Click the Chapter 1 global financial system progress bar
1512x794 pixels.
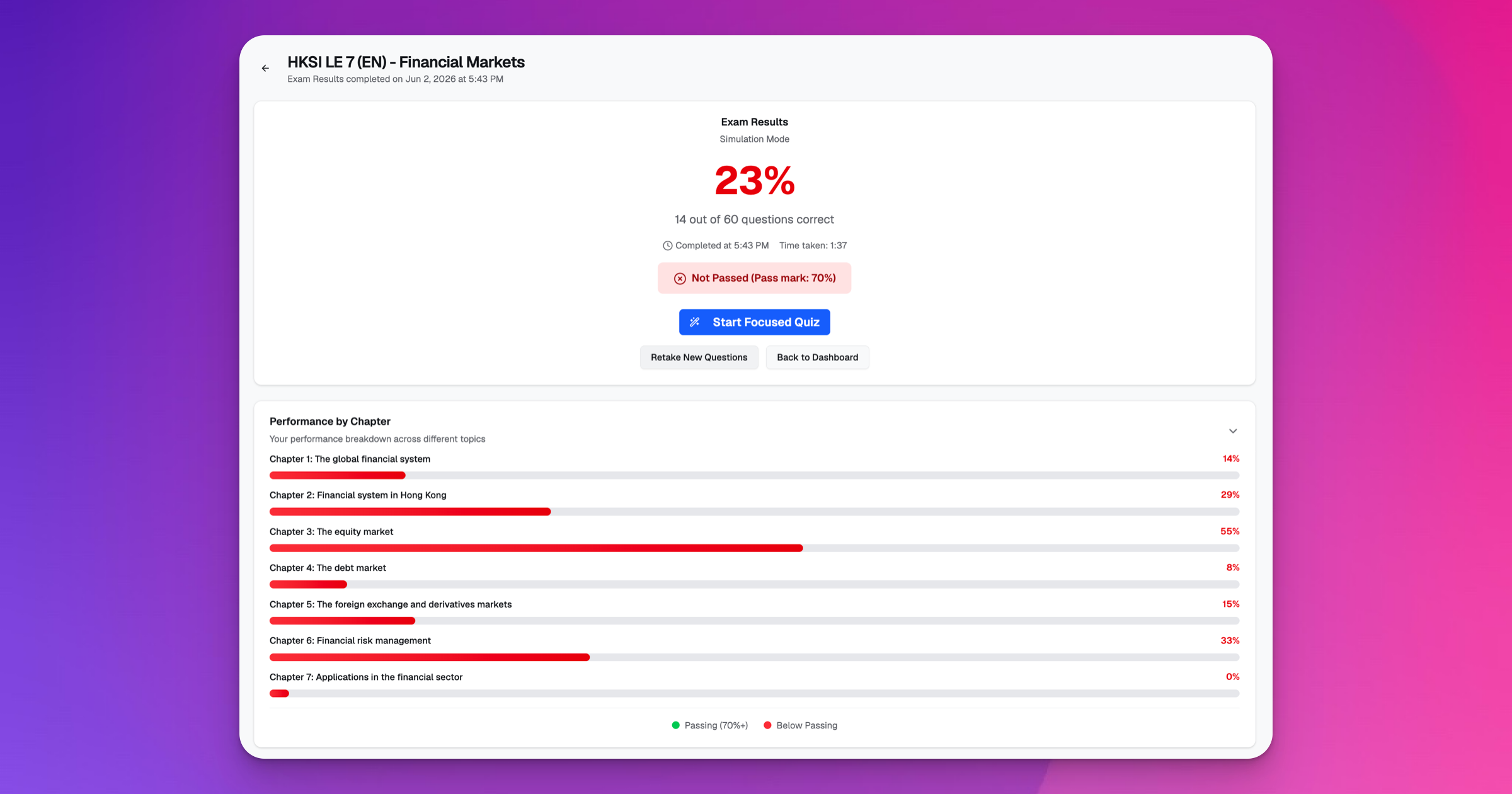[754, 475]
